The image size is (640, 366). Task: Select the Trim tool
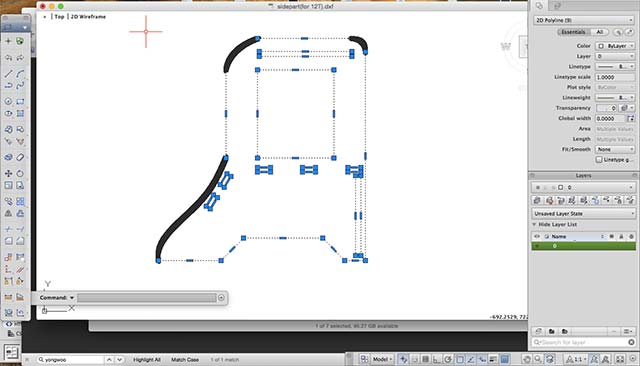(8, 229)
